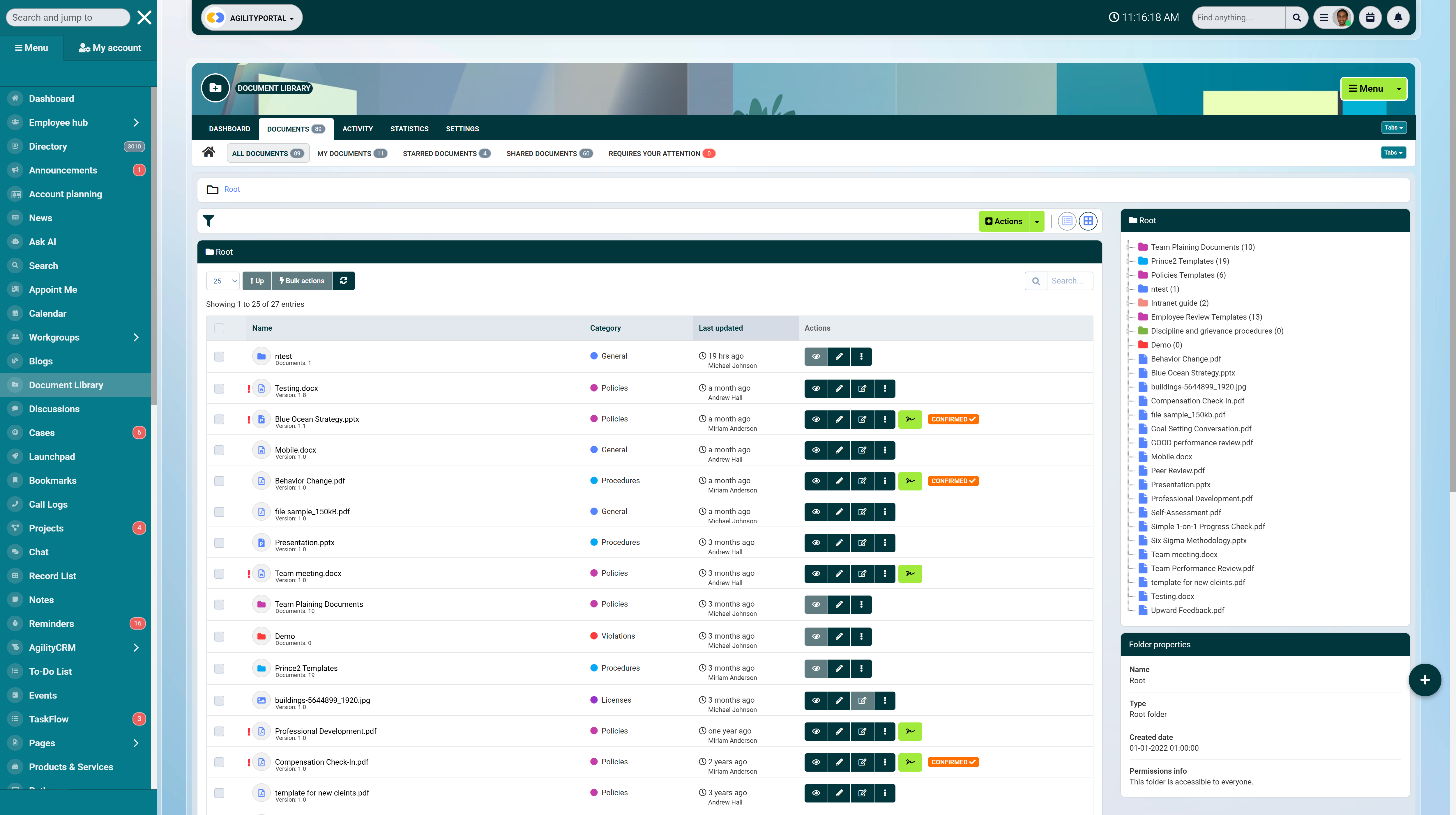This screenshot has height=815, width=1456.
Task: Click the filter funnel icon
Action: click(208, 221)
